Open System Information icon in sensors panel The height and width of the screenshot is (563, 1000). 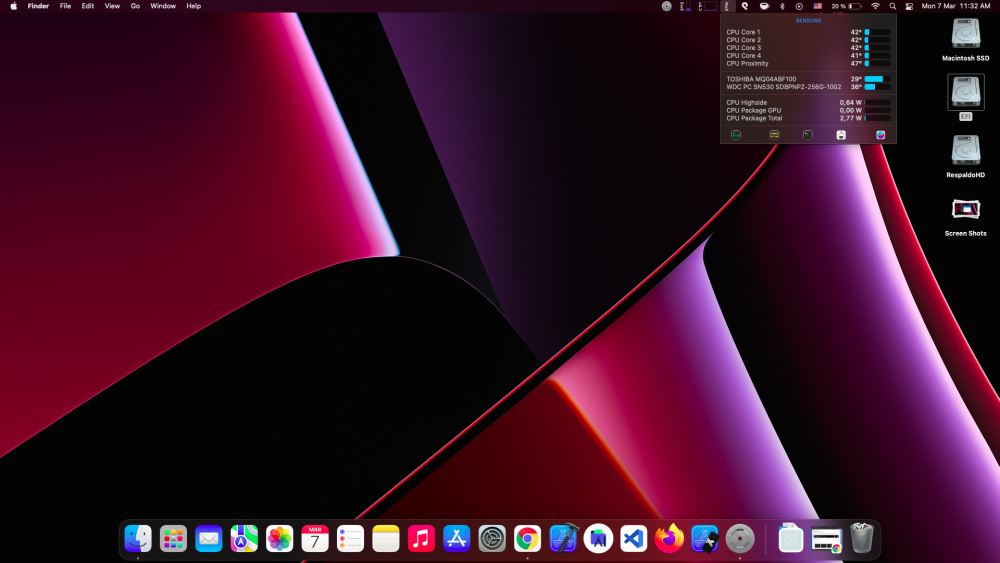(x=841, y=135)
